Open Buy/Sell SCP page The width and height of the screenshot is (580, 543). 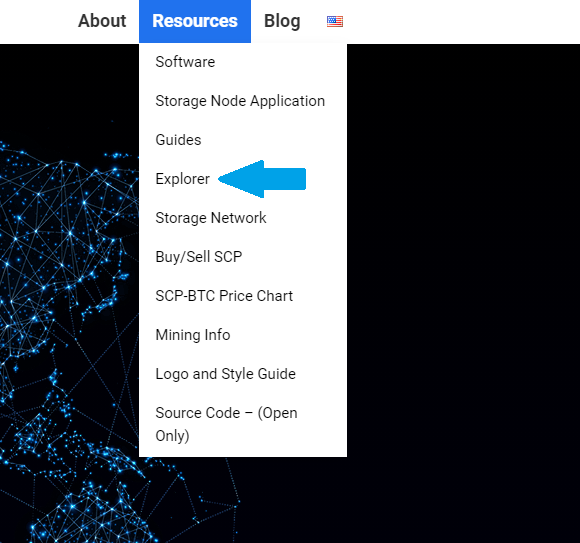(199, 257)
